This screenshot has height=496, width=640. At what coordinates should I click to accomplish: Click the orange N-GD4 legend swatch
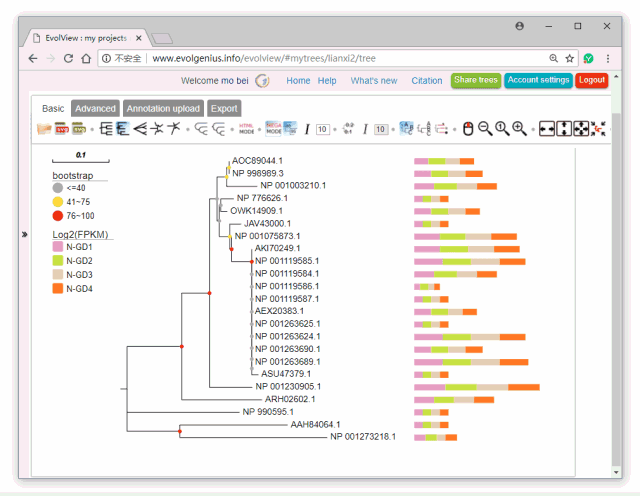pos(58,288)
